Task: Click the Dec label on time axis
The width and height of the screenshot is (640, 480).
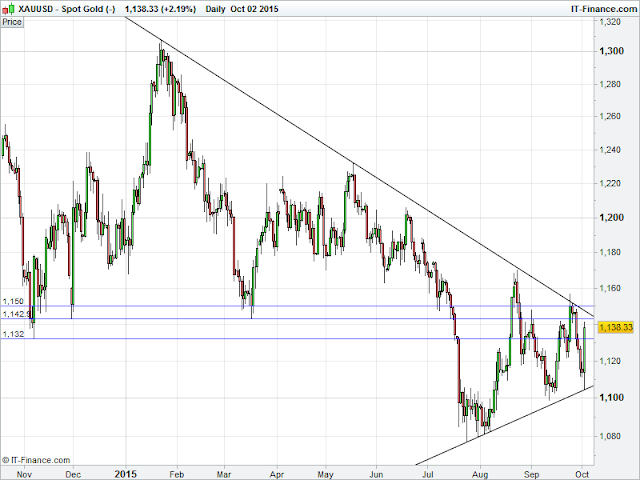Action: pyautogui.click(x=73, y=474)
